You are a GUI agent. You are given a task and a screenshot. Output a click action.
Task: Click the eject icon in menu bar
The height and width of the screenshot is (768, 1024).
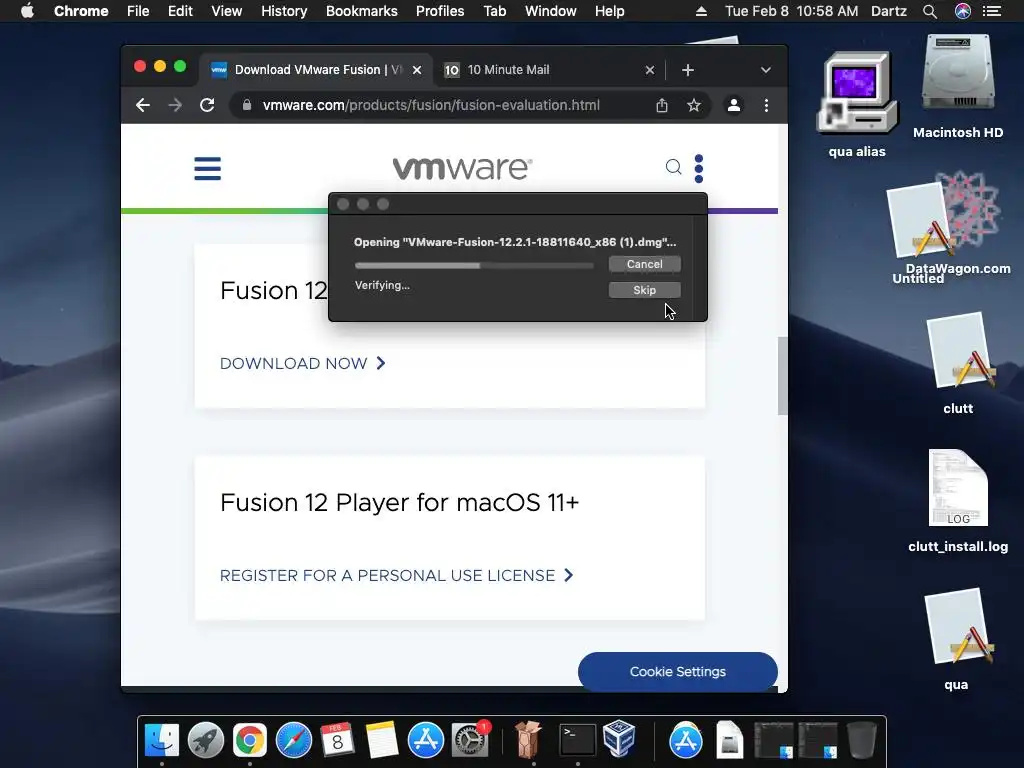point(701,11)
